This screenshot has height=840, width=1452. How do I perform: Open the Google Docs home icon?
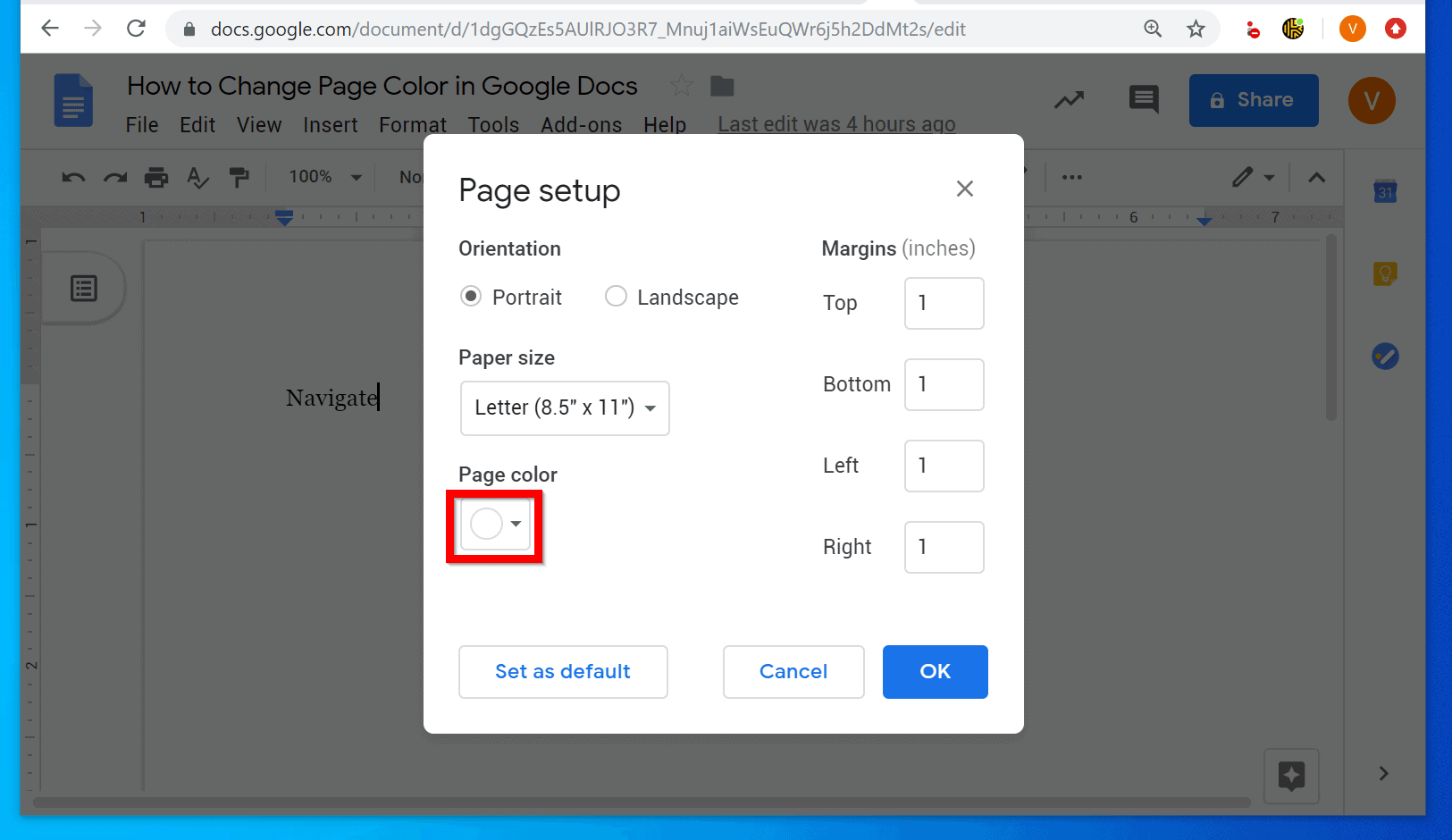coord(73,100)
